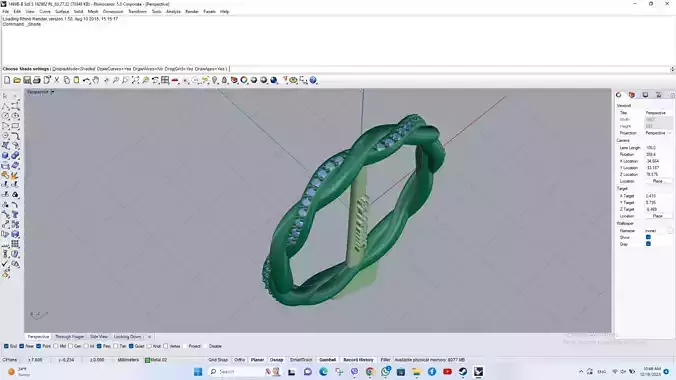Click the Lens Length value field
The image size is (676, 380).
pyautogui.click(x=658, y=148)
